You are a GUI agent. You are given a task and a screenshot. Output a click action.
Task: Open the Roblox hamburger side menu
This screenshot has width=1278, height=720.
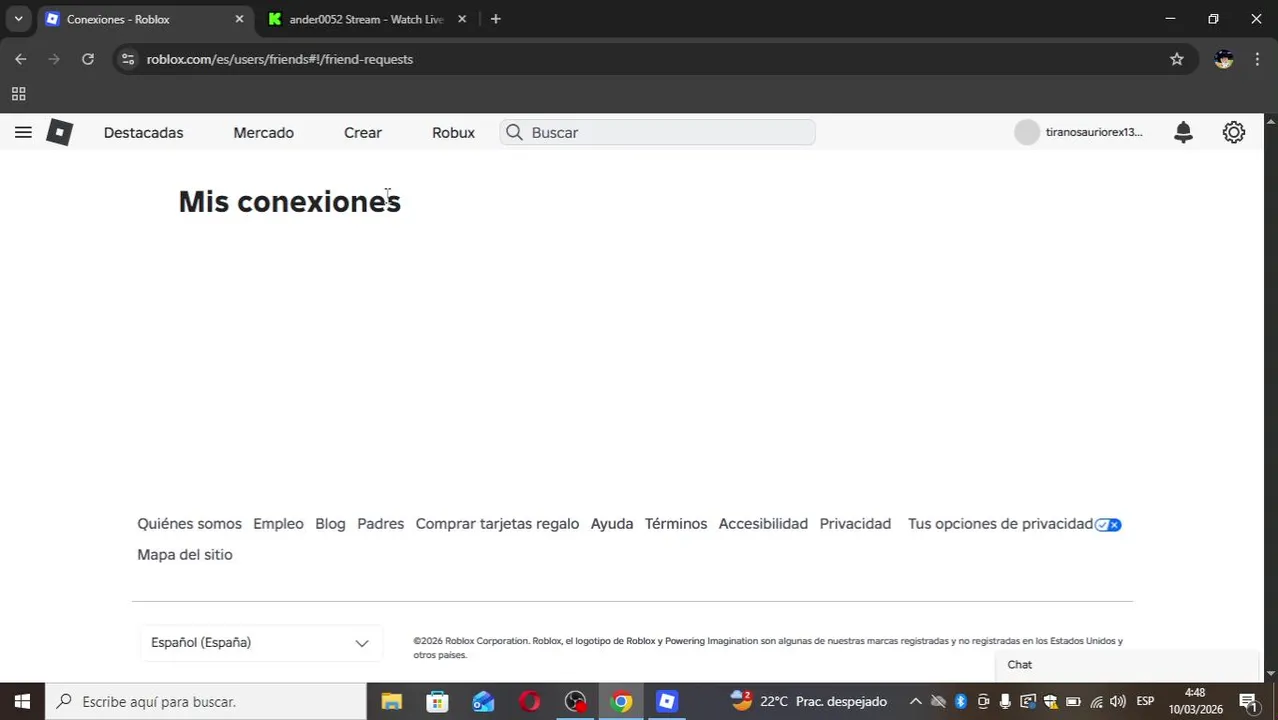click(x=23, y=132)
